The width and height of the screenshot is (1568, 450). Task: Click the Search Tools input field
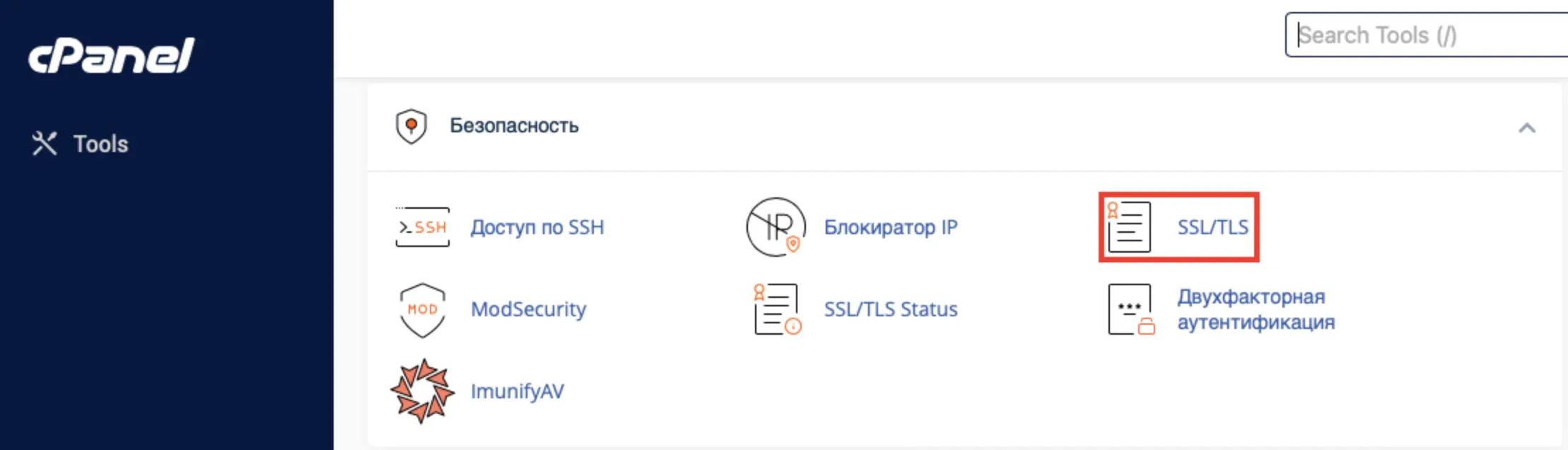(1427, 35)
